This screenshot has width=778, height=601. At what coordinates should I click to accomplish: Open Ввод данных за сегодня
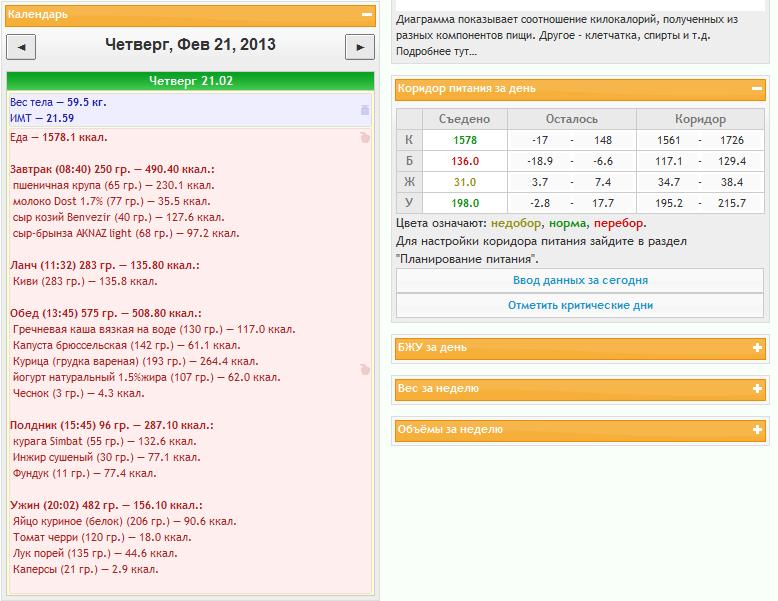tap(580, 280)
